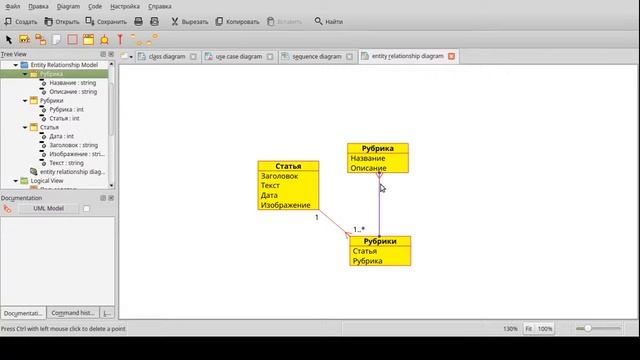This screenshot has height=360, width=640.
Task: Float the Documentation panel
Action: point(103,198)
